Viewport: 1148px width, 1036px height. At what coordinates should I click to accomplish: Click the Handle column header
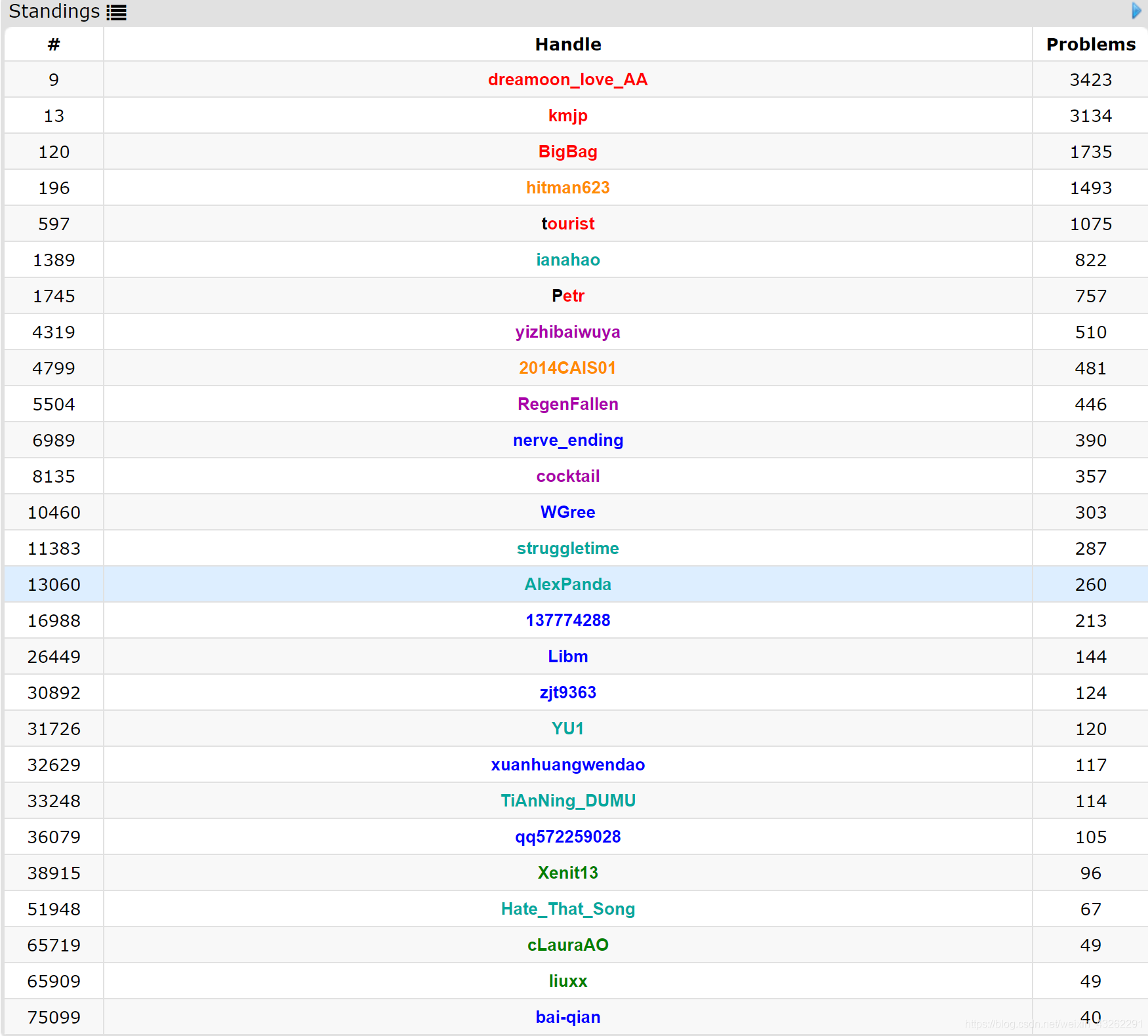coord(567,44)
